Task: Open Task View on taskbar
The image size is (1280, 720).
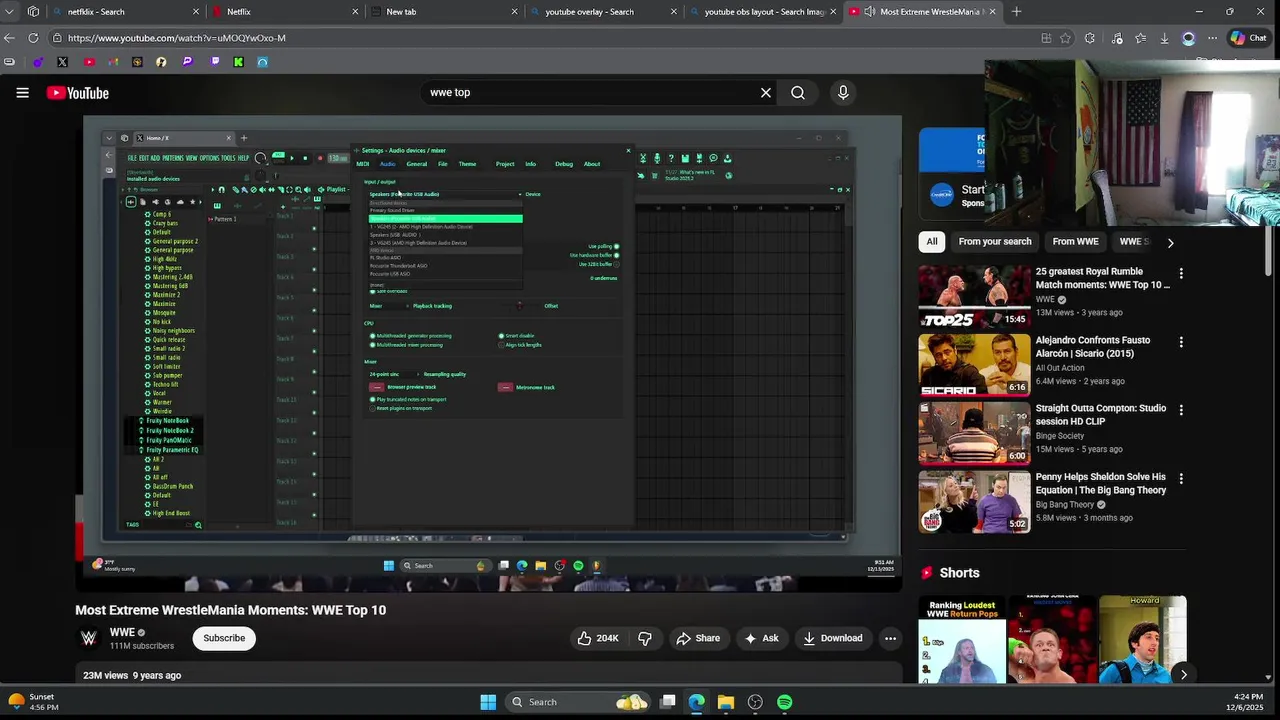Action: click(x=668, y=702)
